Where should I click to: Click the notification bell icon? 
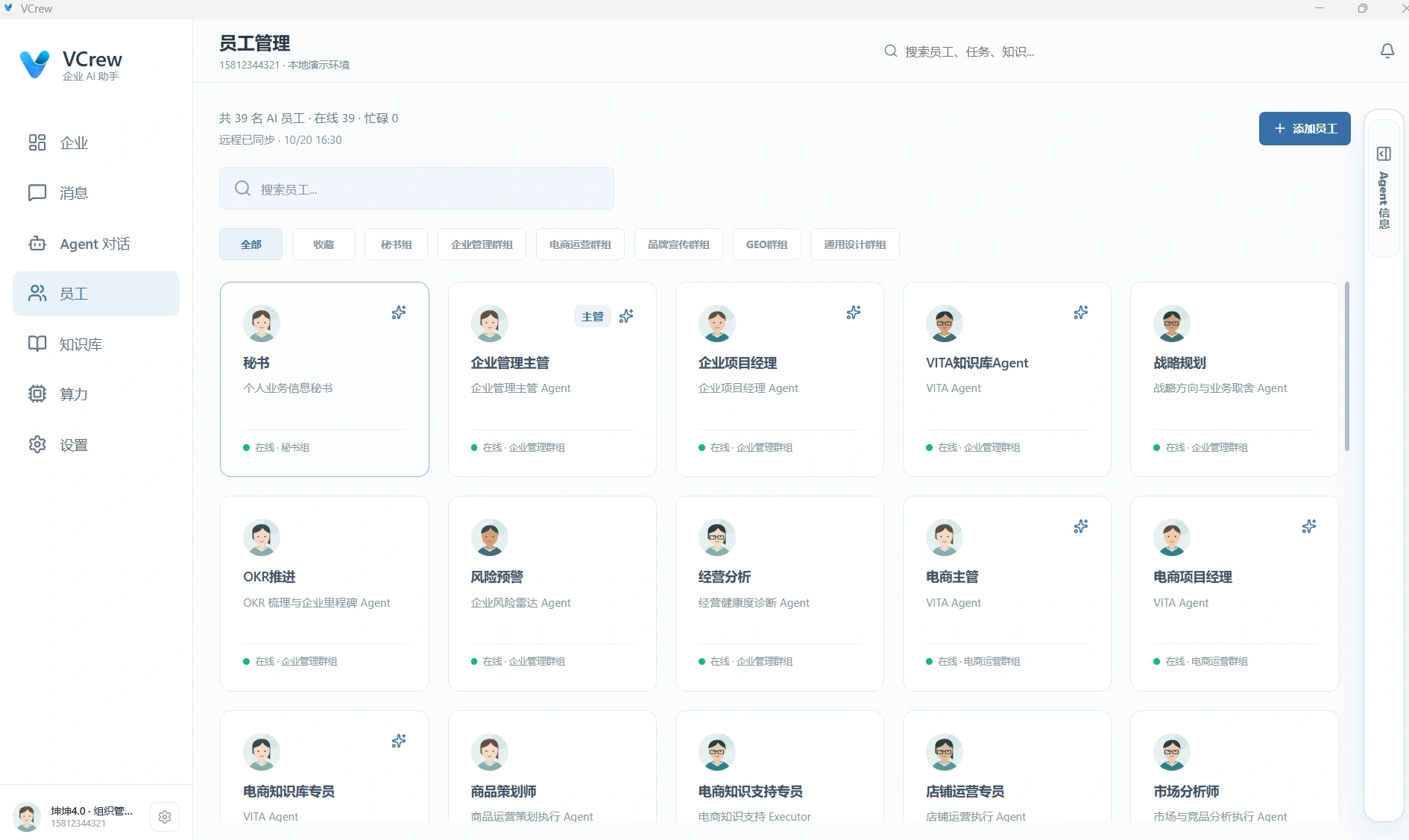click(1387, 51)
